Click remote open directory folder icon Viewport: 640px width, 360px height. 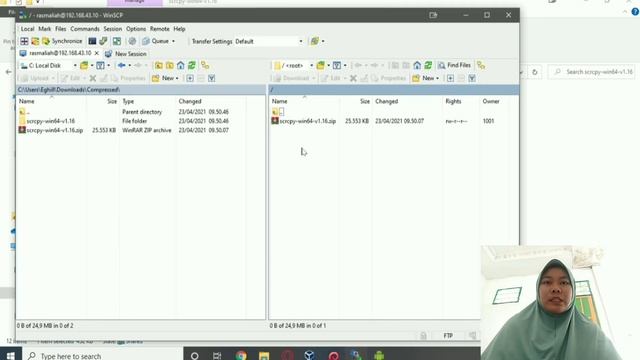[x=321, y=66]
